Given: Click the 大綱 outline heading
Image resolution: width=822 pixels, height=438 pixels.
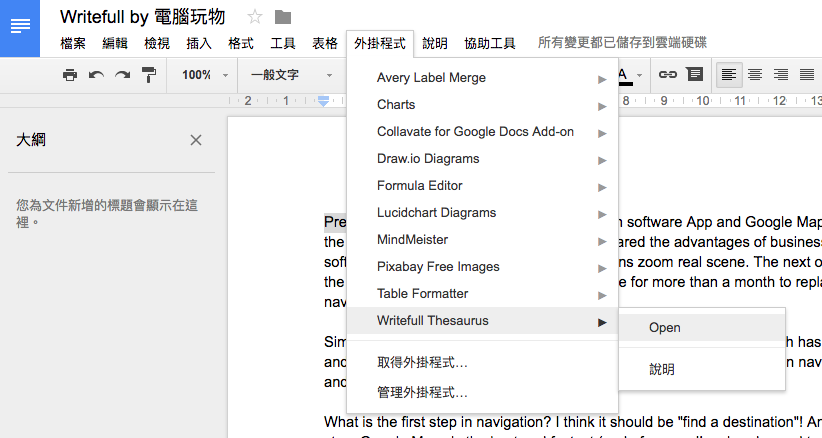Looking at the screenshot, I should (31, 140).
